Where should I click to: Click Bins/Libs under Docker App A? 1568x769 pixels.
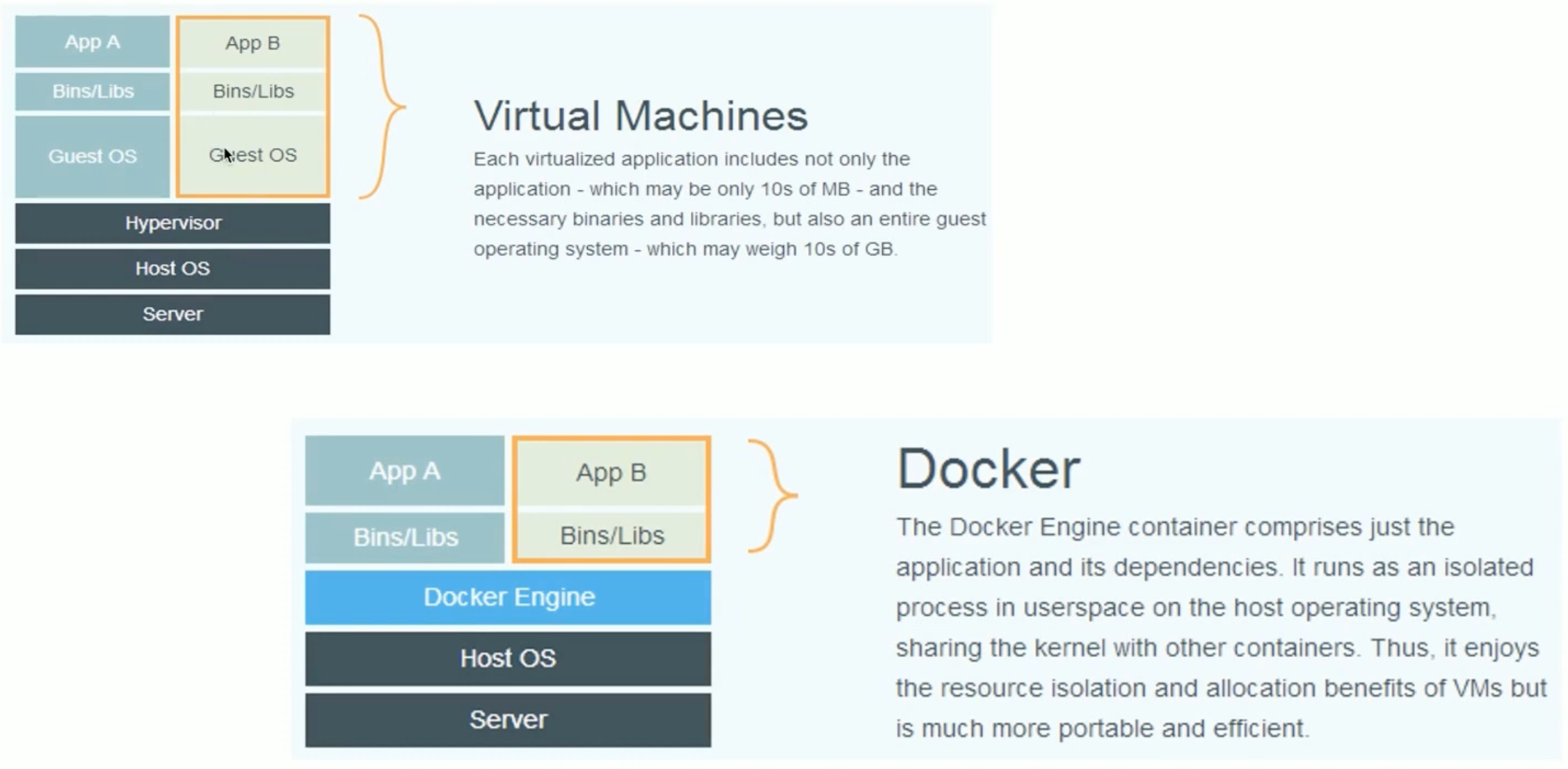point(405,537)
